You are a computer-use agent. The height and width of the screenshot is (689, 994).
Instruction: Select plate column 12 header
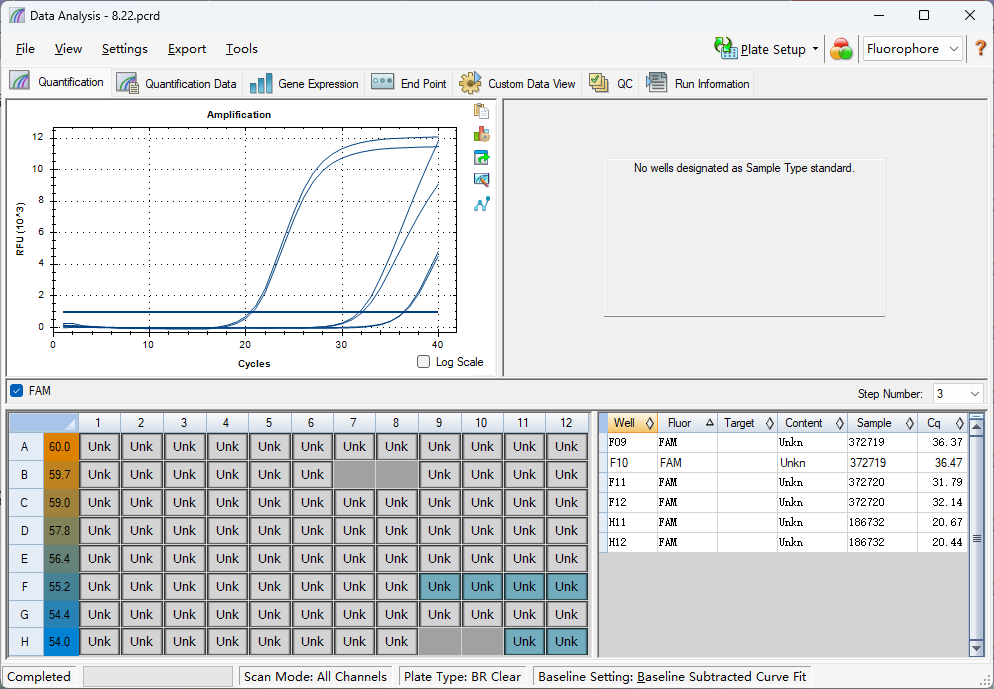click(566, 422)
